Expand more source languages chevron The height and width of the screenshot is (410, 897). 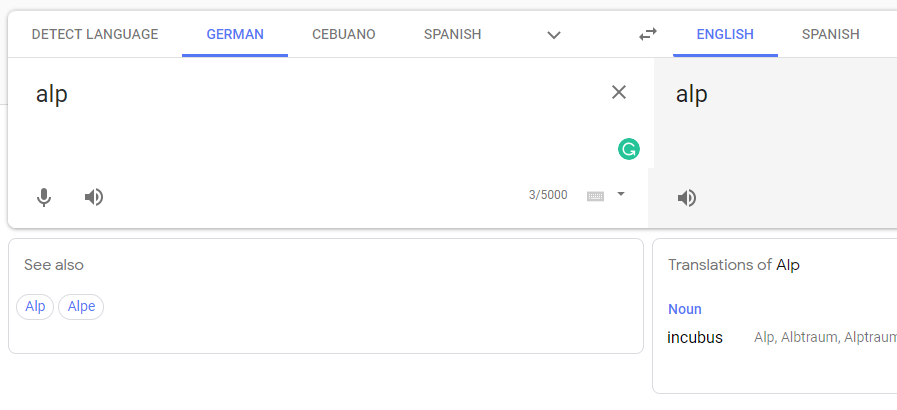tap(553, 35)
